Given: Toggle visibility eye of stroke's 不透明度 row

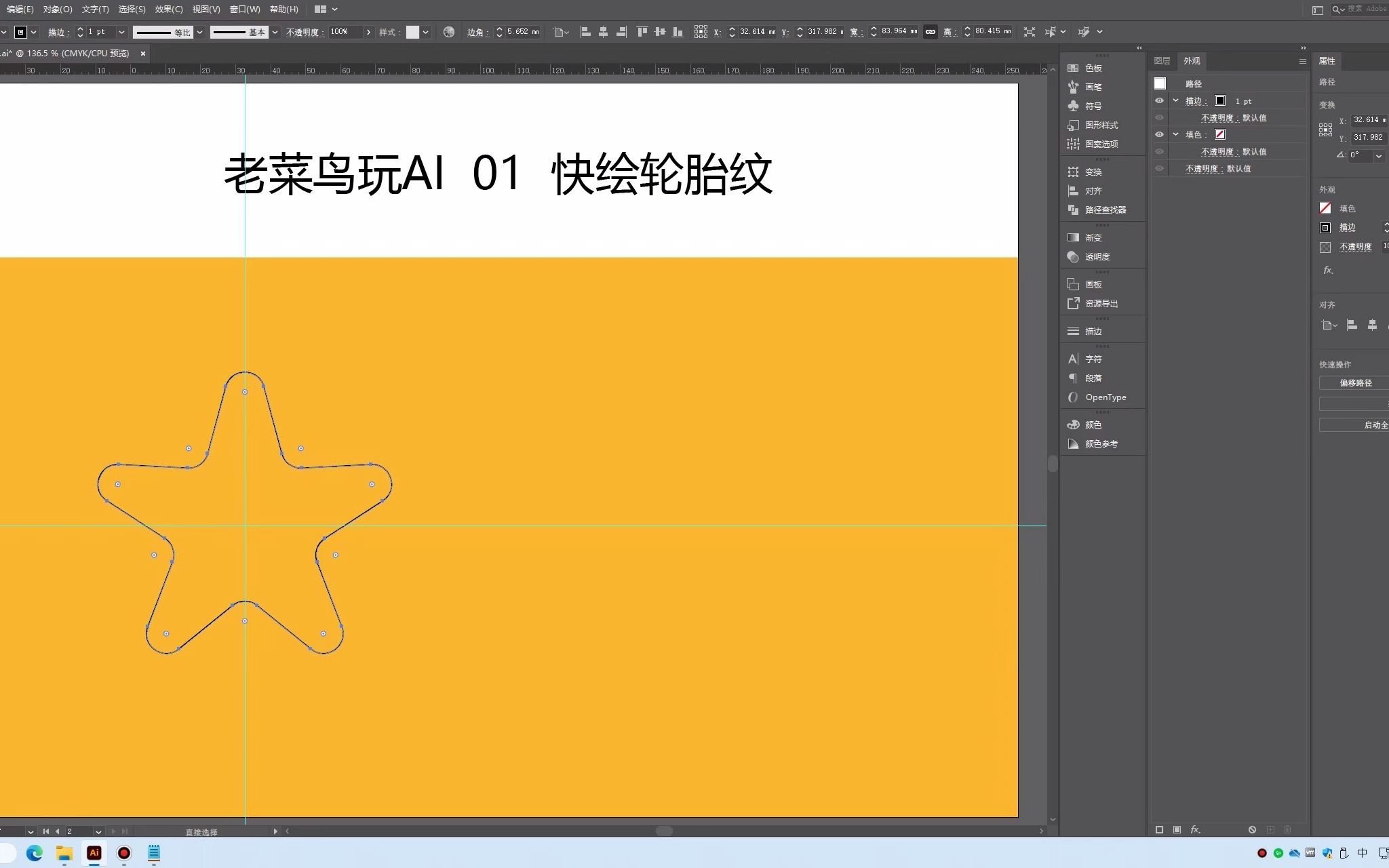Looking at the screenshot, I should (1159, 117).
